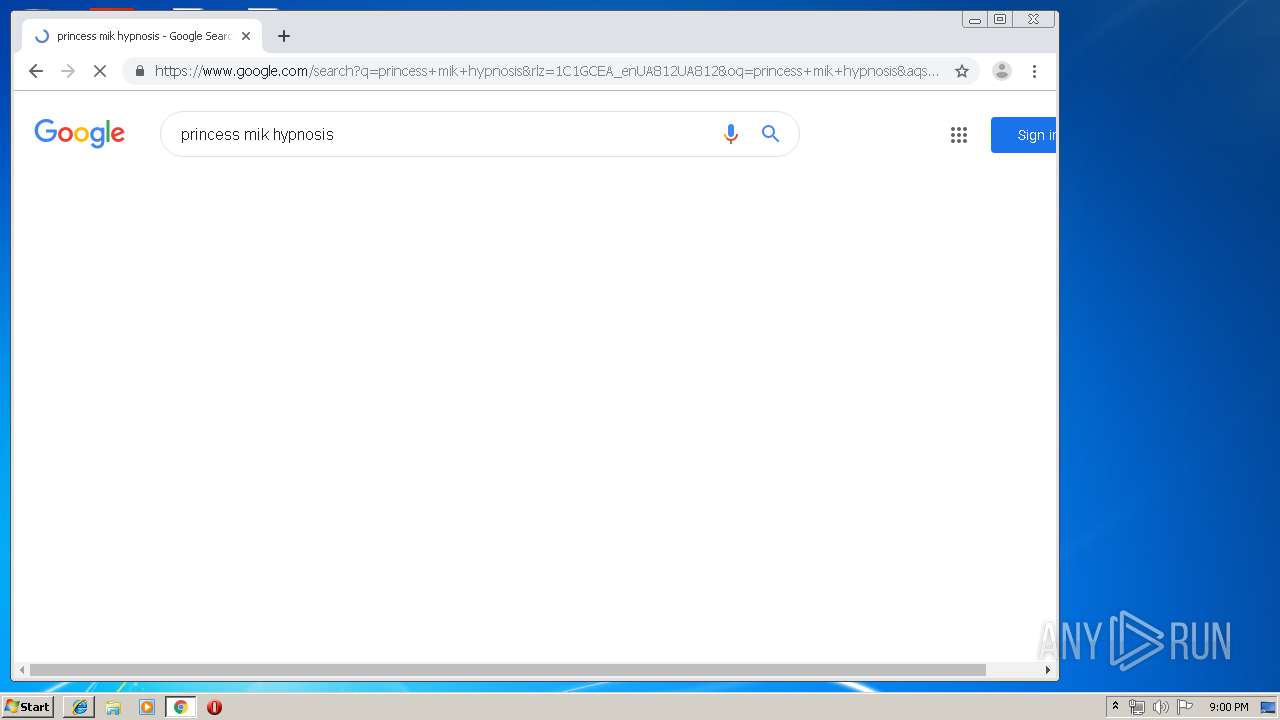Viewport: 1280px width, 720px height.
Task: Move the horizontal scrollbar thumb
Action: tap(508, 670)
